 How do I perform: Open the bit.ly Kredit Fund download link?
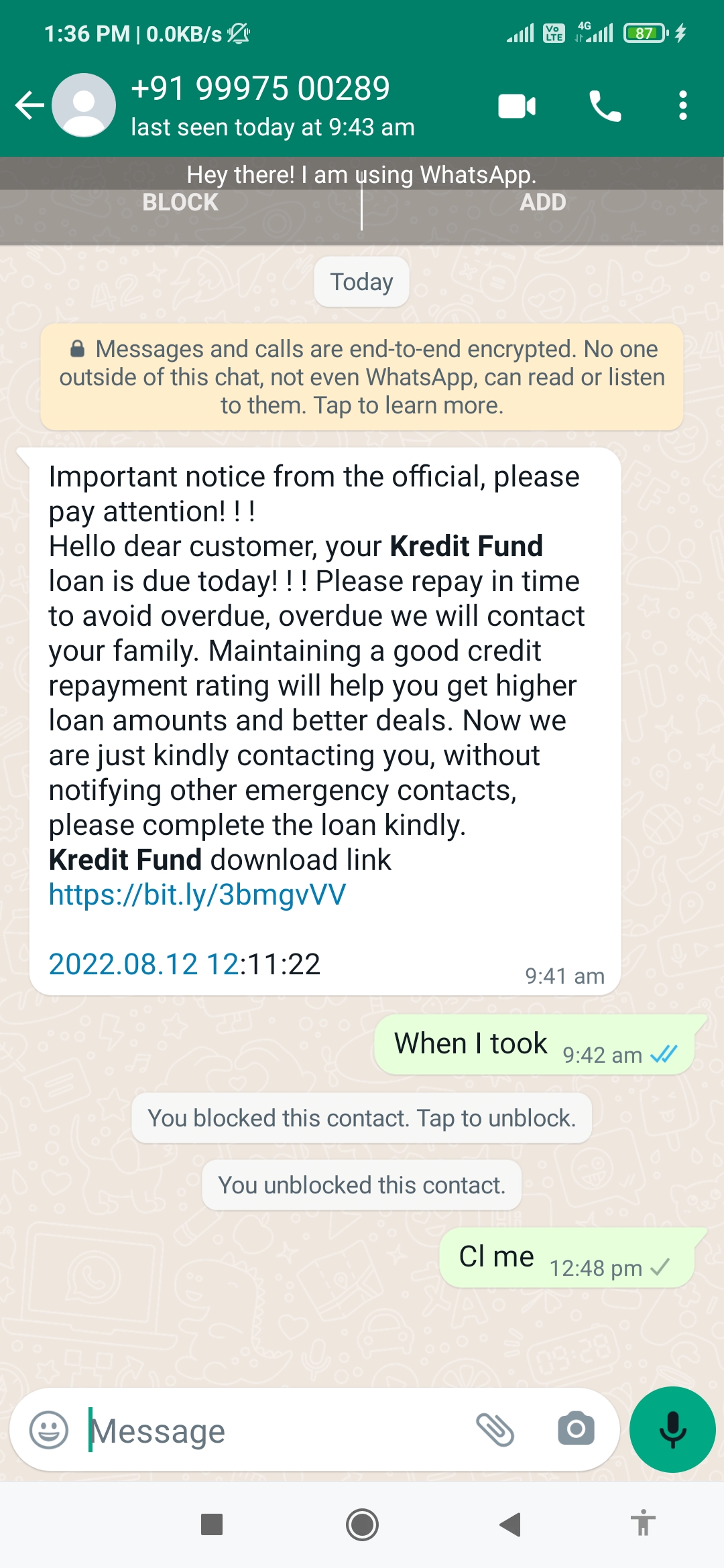pyautogui.click(x=198, y=895)
